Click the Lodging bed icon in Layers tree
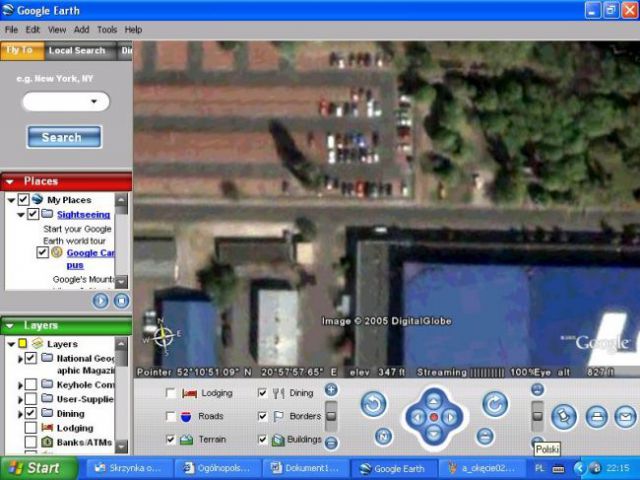The width and height of the screenshot is (640, 480). click(x=47, y=427)
